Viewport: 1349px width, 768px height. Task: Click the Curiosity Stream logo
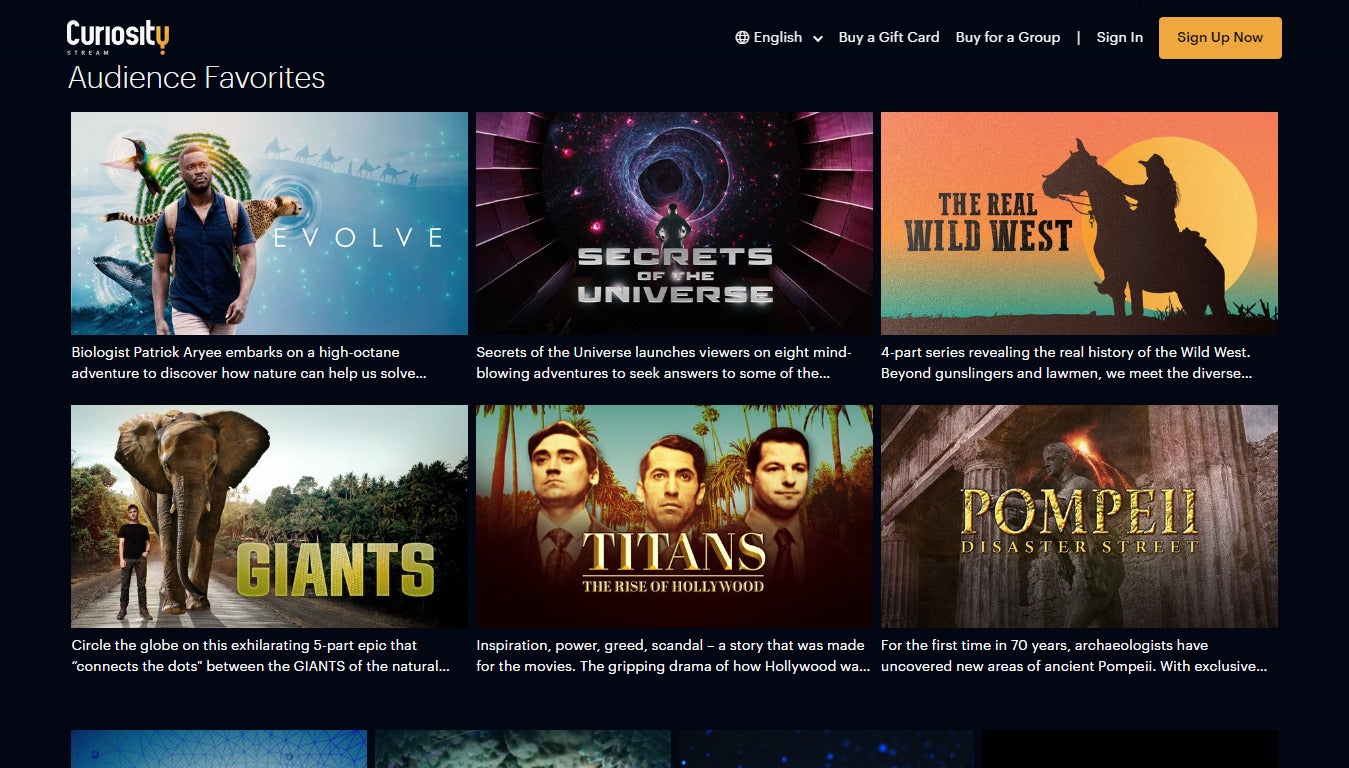pyautogui.click(x=118, y=37)
